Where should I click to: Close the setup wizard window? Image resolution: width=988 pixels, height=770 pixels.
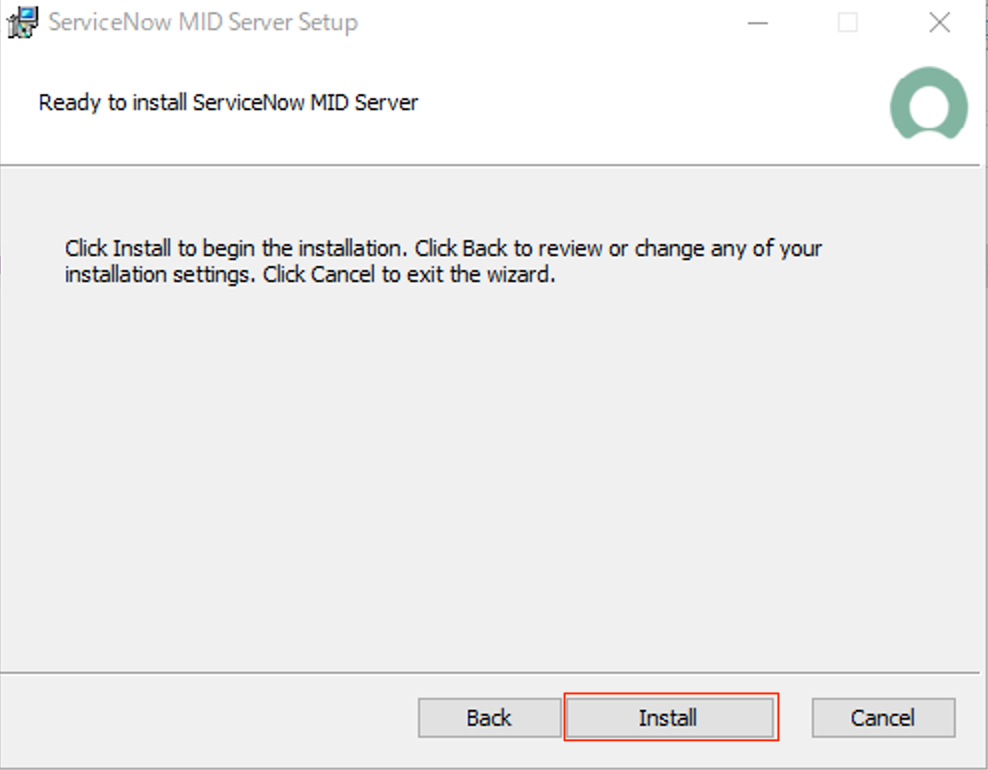click(938, 22)
